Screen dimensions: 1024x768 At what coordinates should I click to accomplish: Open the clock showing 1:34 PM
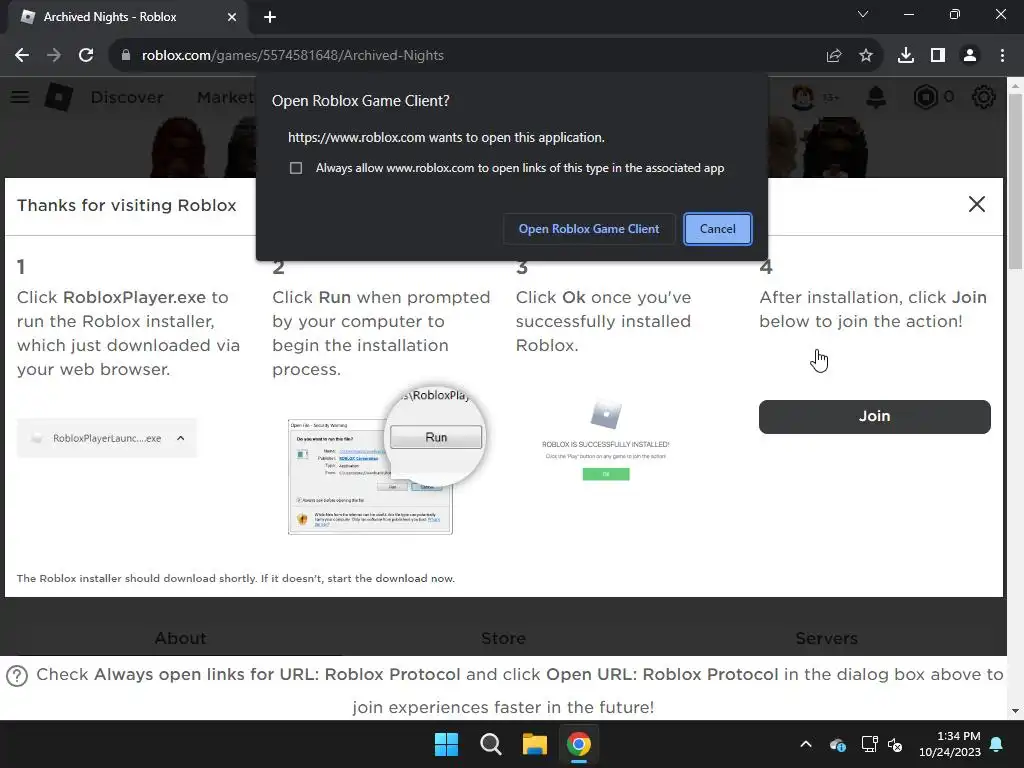[x=950, y=744]
